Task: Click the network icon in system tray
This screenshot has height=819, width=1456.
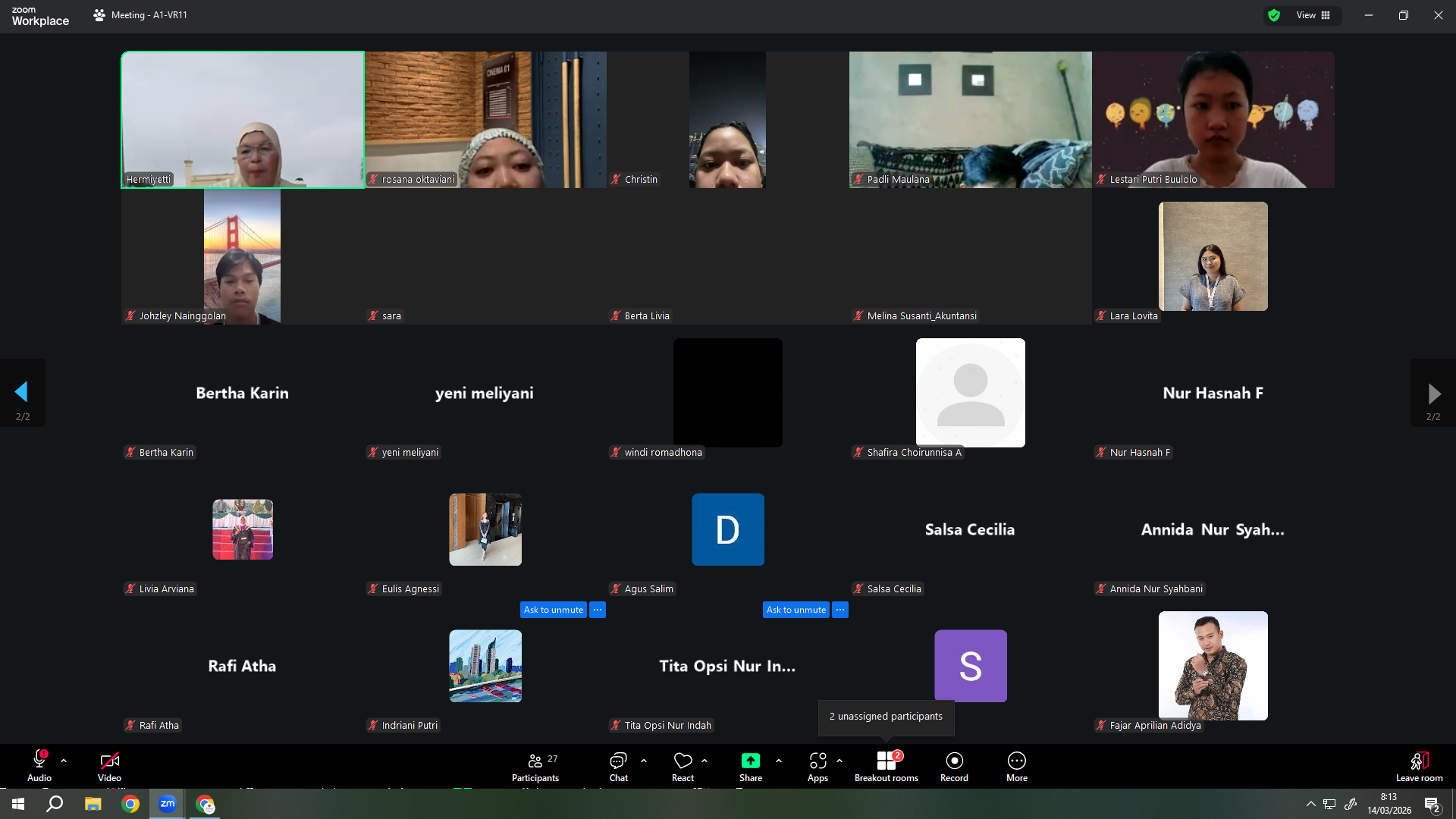Action: tap(1329, 804)
